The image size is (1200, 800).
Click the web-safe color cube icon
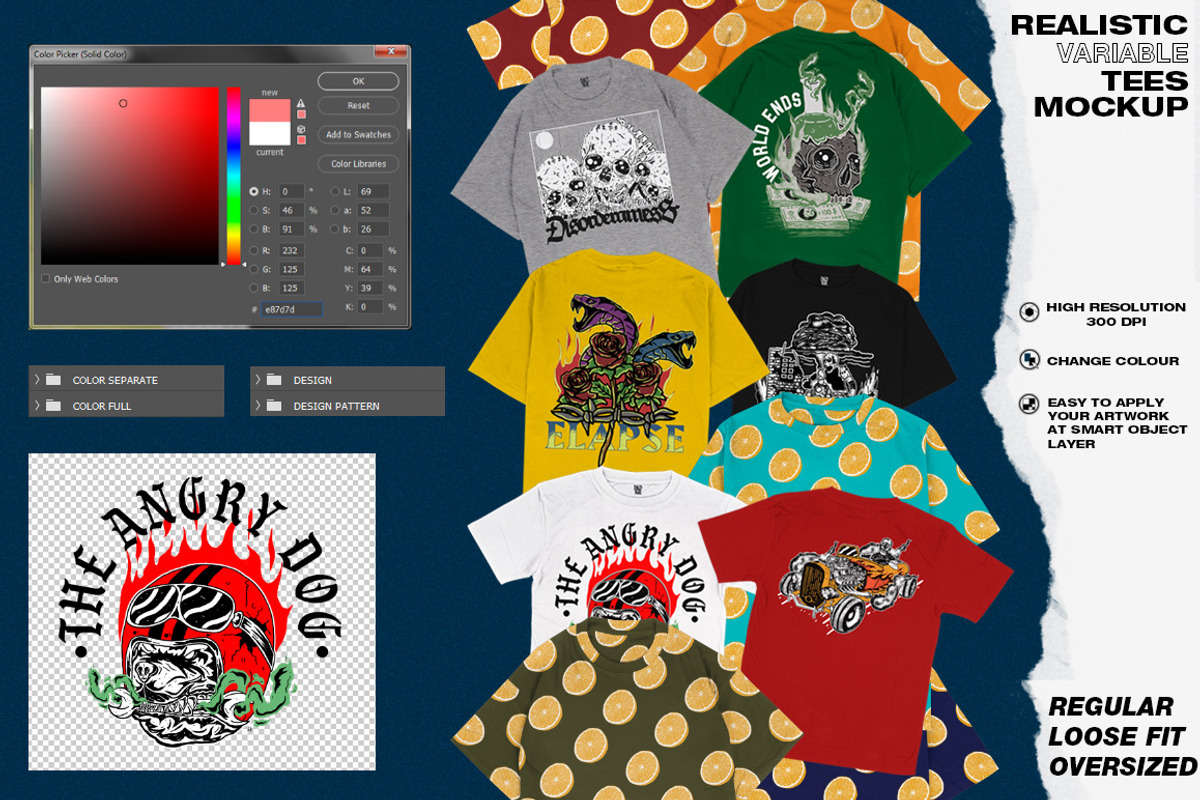point(301,128)
